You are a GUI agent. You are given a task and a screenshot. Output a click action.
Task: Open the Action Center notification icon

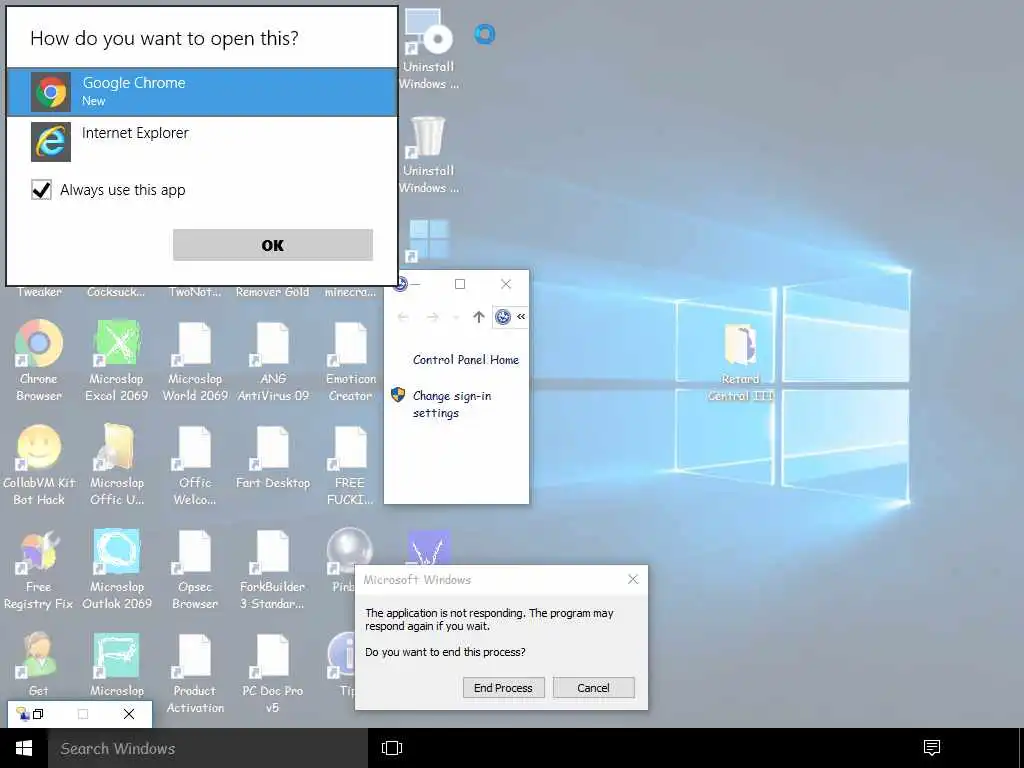(x=932, y=748)
